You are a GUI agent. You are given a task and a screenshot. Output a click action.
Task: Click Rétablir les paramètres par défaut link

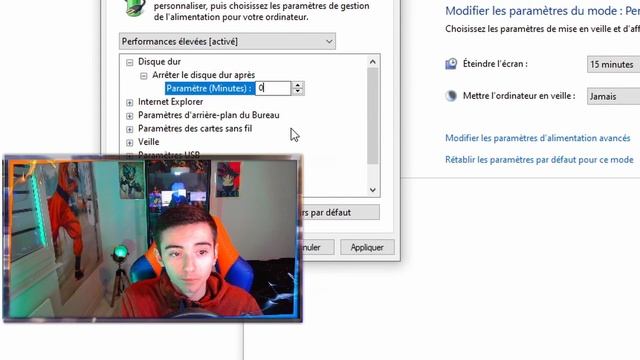point(539,160)
